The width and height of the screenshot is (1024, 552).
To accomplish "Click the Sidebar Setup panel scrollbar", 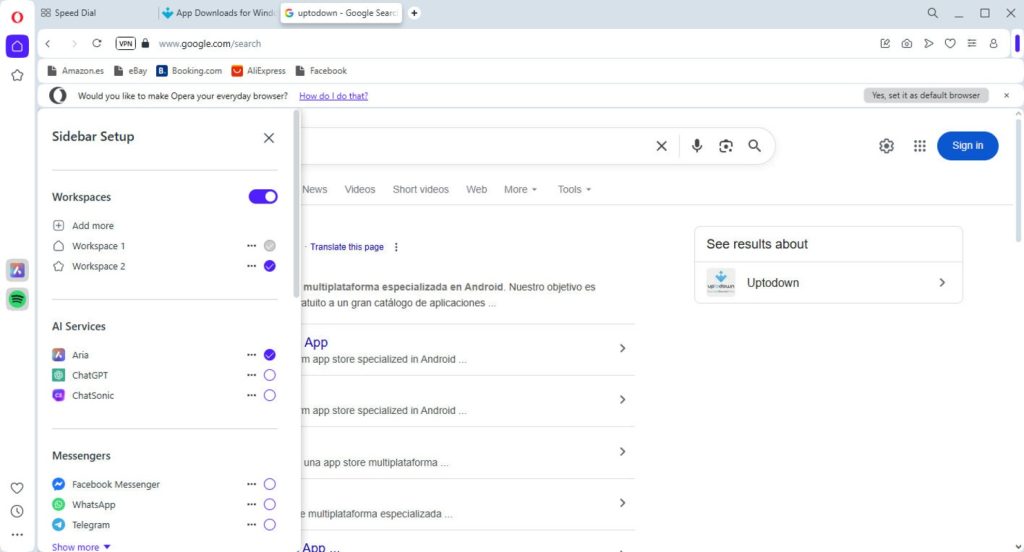I will (296, 204).
